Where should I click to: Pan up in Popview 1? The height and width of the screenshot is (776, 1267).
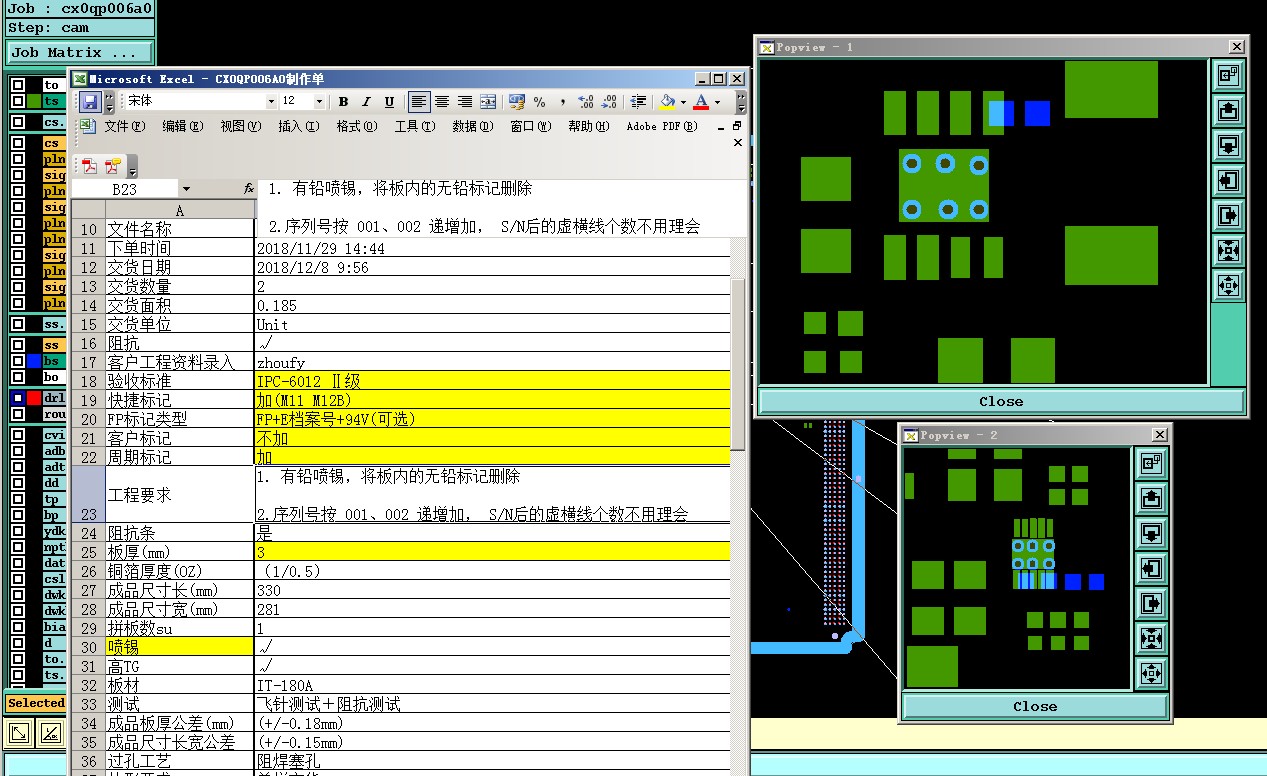tap(1229, 110)
